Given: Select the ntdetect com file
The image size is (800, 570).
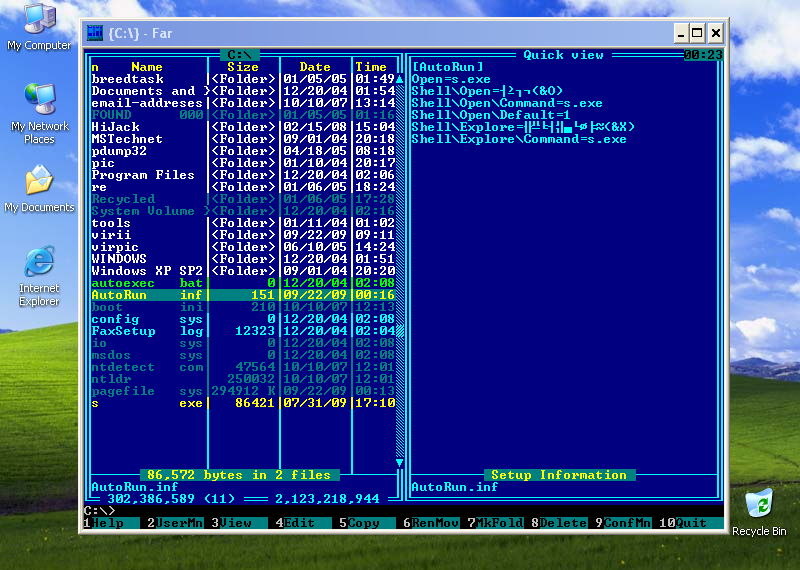Looking at the screenshot, I should pyautogui.click(x=243, y=367).
